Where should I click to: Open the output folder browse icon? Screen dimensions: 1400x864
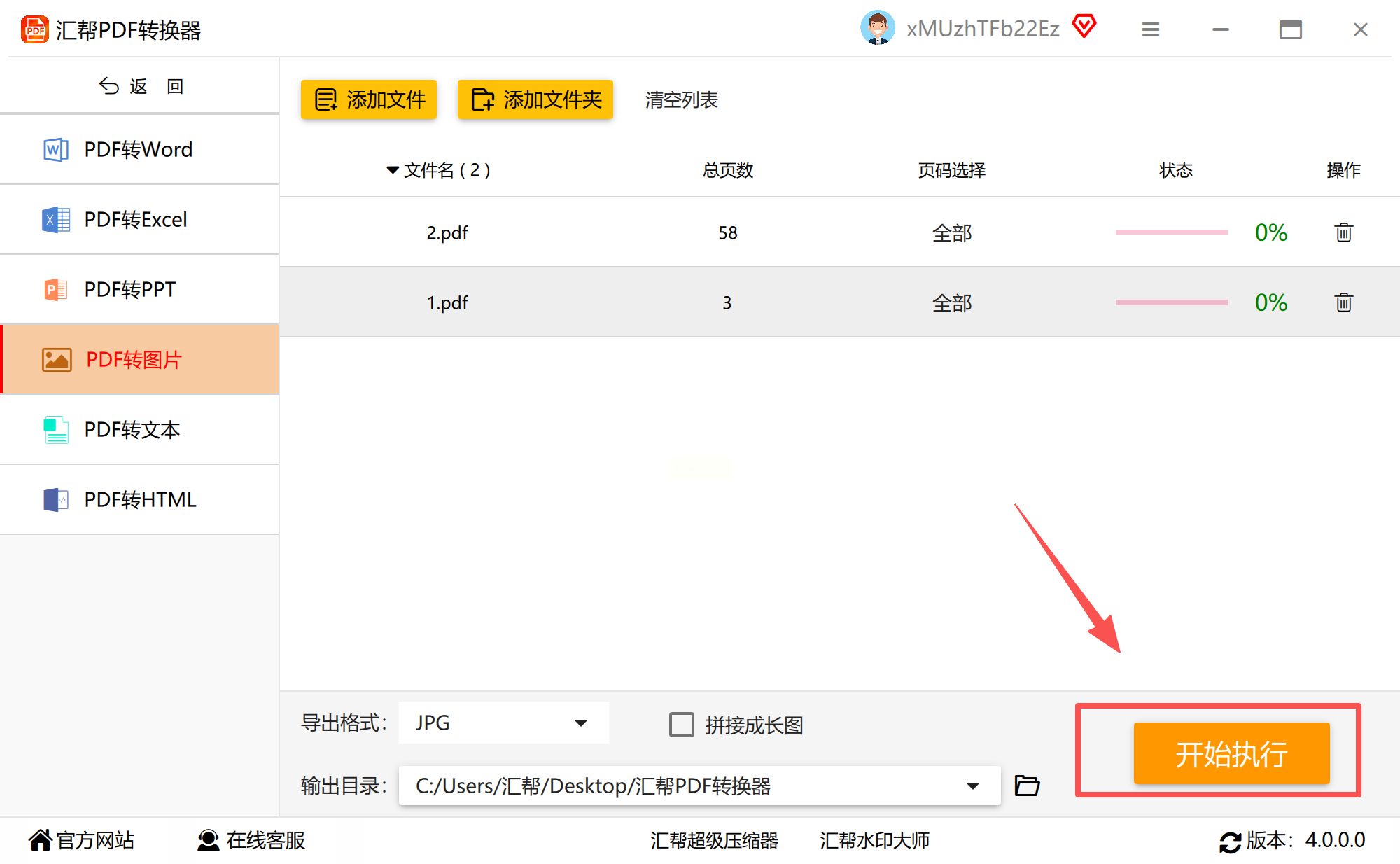tap(1027, 786)
